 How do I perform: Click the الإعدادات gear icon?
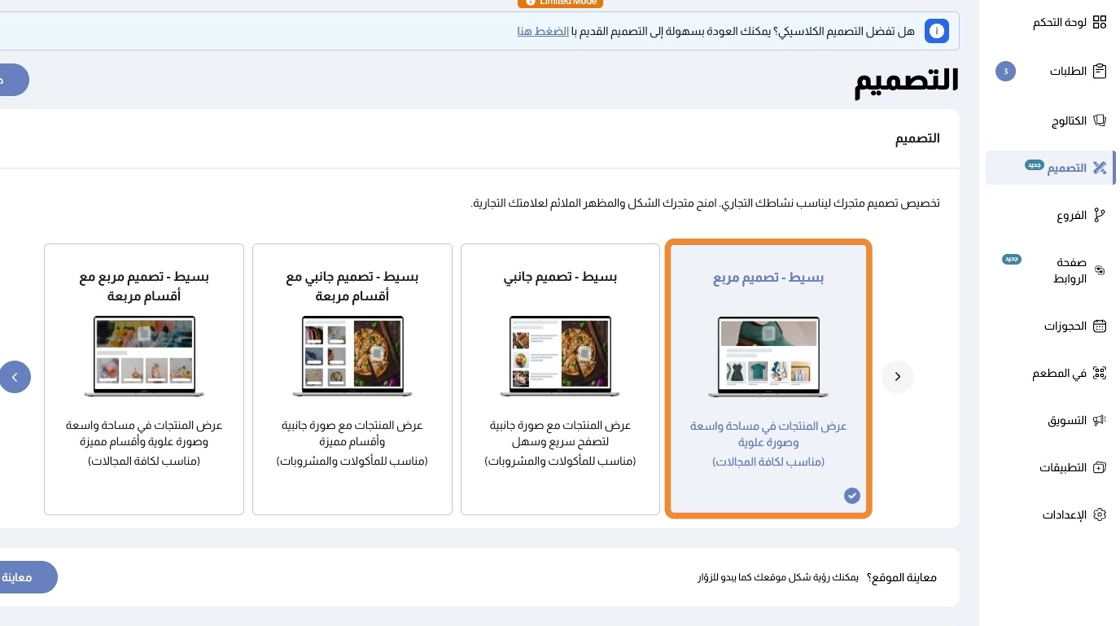tap(1099, 515)
